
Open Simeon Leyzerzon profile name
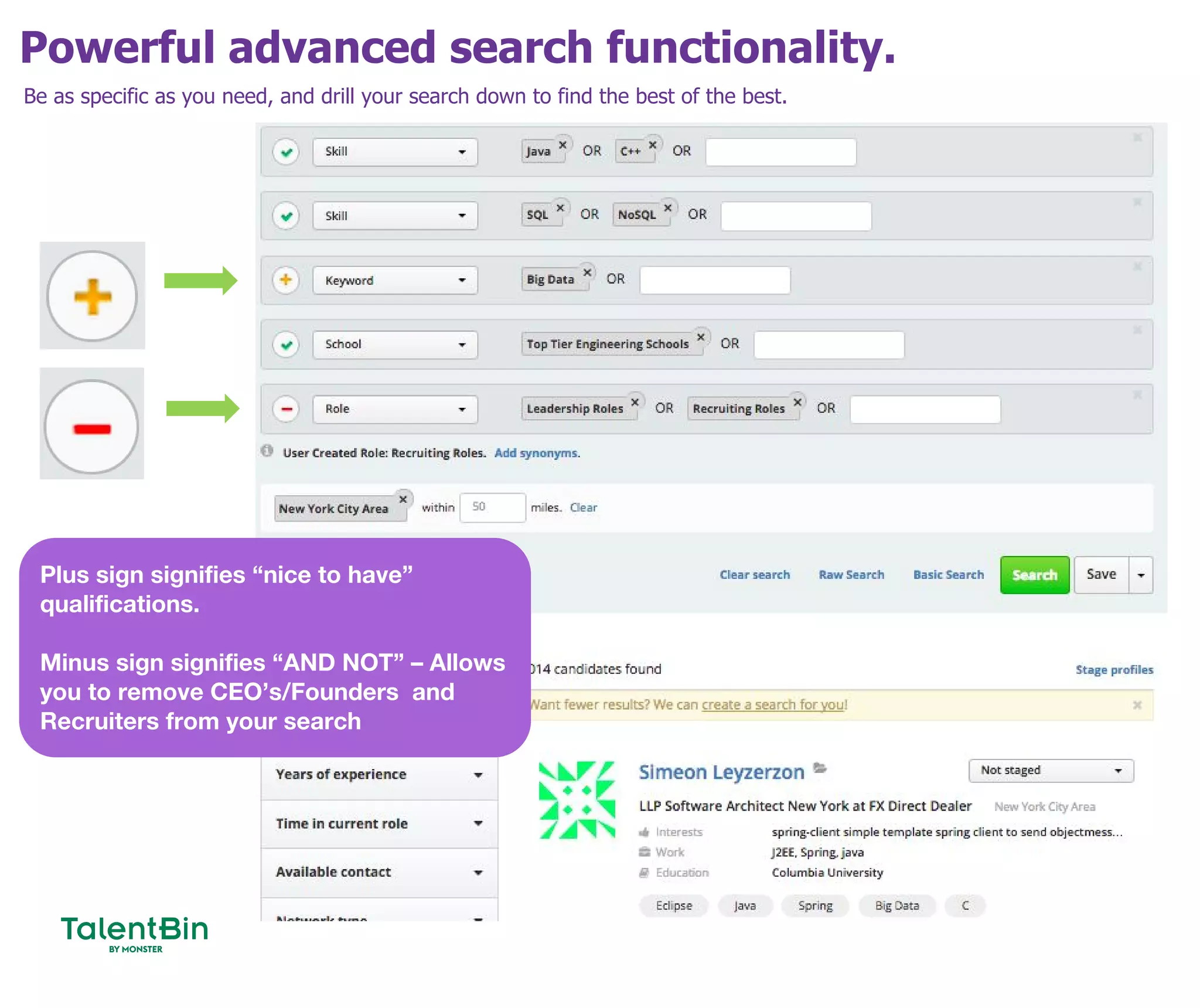pyautogui.click(x=722, y=772)
